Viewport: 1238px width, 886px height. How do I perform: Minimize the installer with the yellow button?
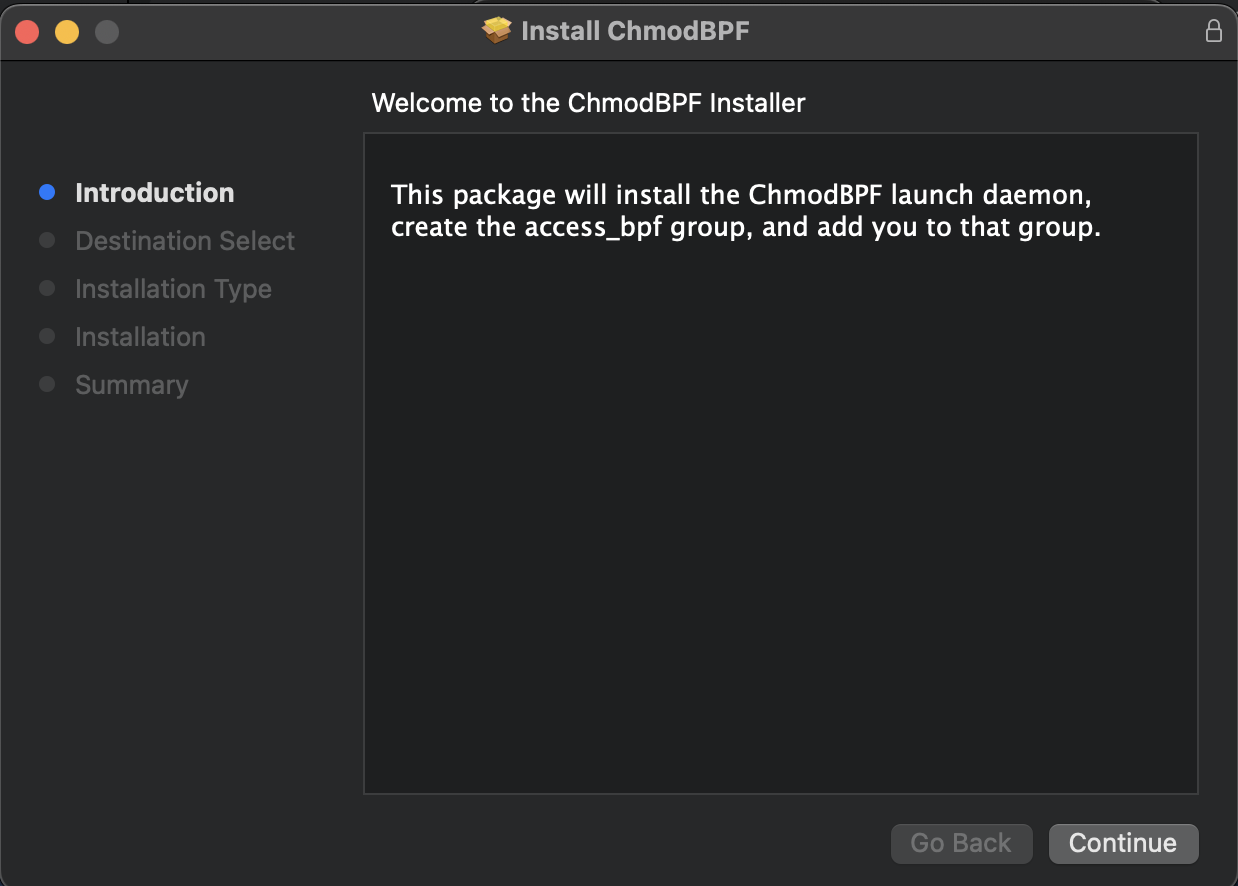(x=67, y=32)
